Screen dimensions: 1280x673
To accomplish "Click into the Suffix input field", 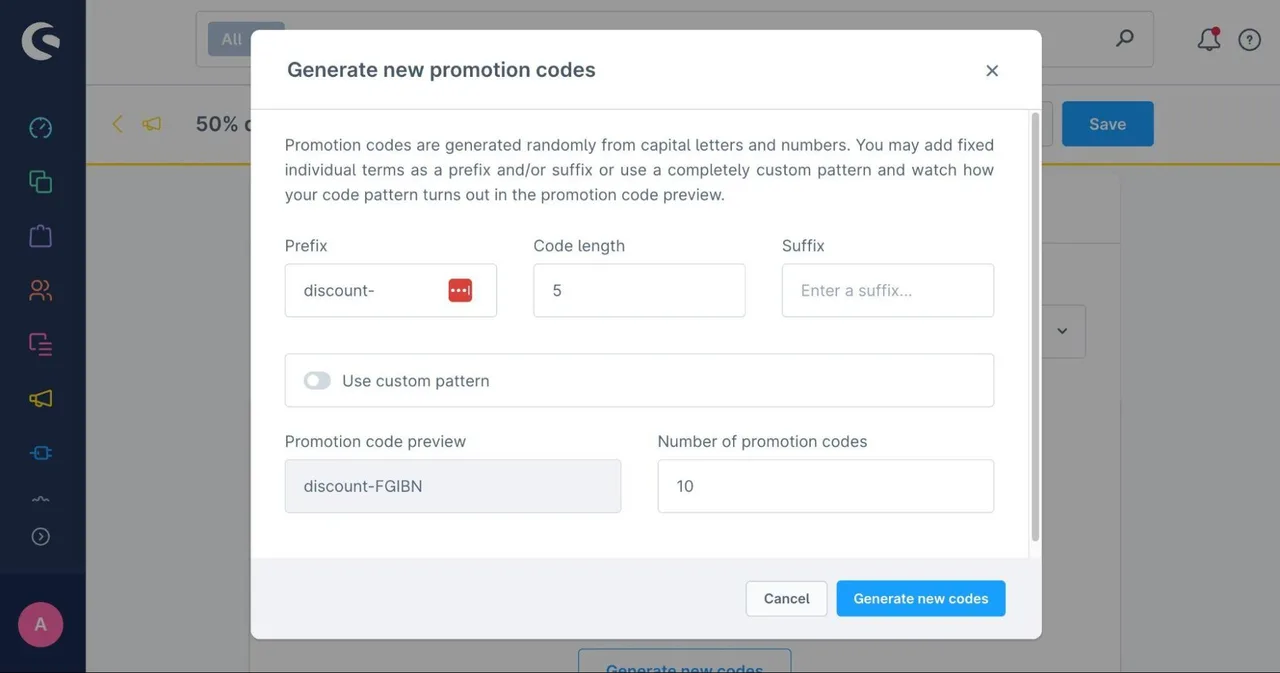I will (888, 290).
